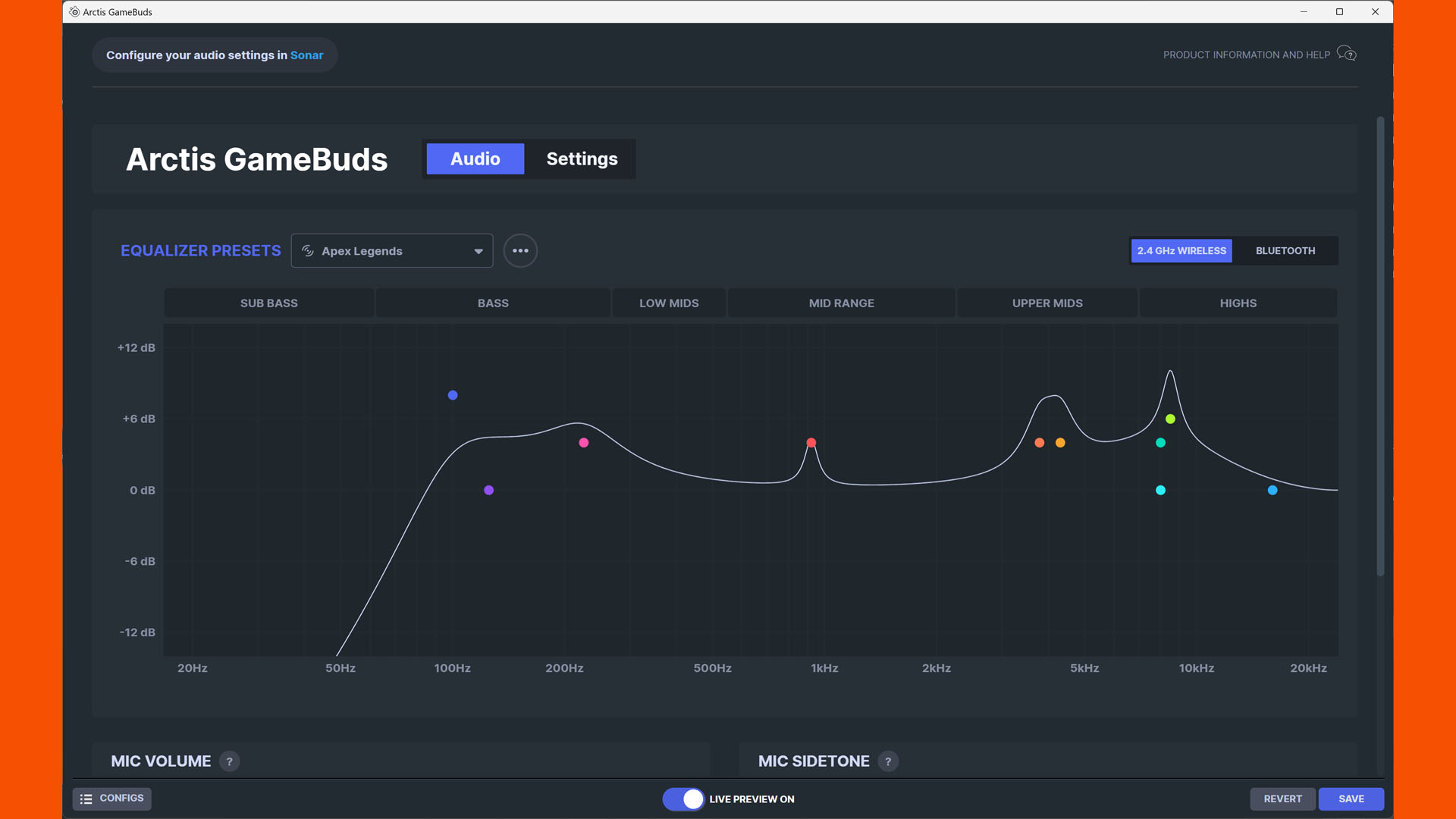Open the Apex Legends preset selector

tap(392, 250)
